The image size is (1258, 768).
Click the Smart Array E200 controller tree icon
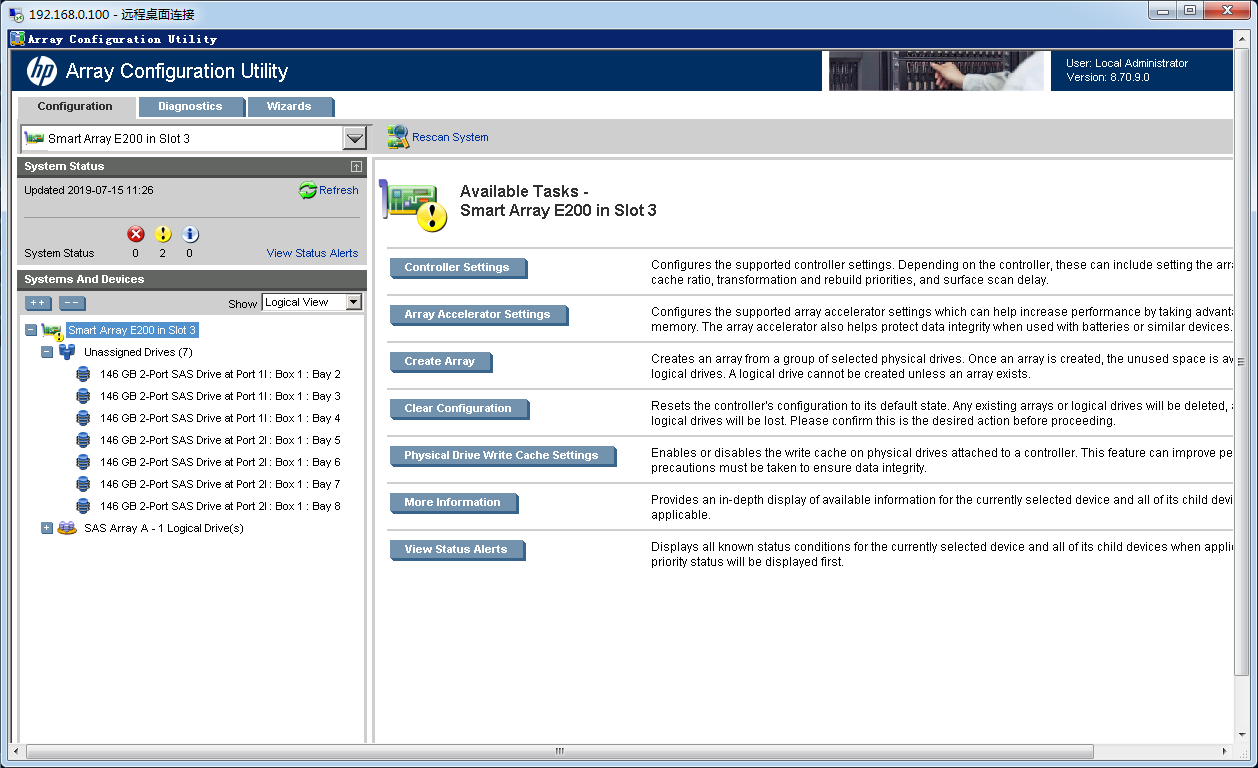coord(52,330)
